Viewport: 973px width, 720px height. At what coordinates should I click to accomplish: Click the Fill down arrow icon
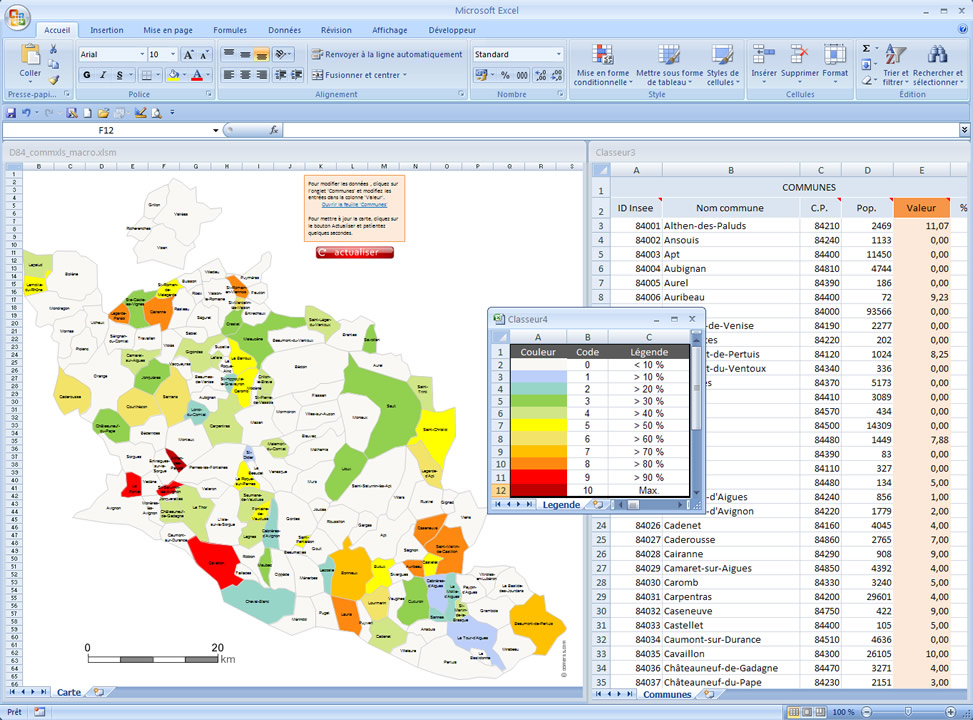tap(866, 64)
